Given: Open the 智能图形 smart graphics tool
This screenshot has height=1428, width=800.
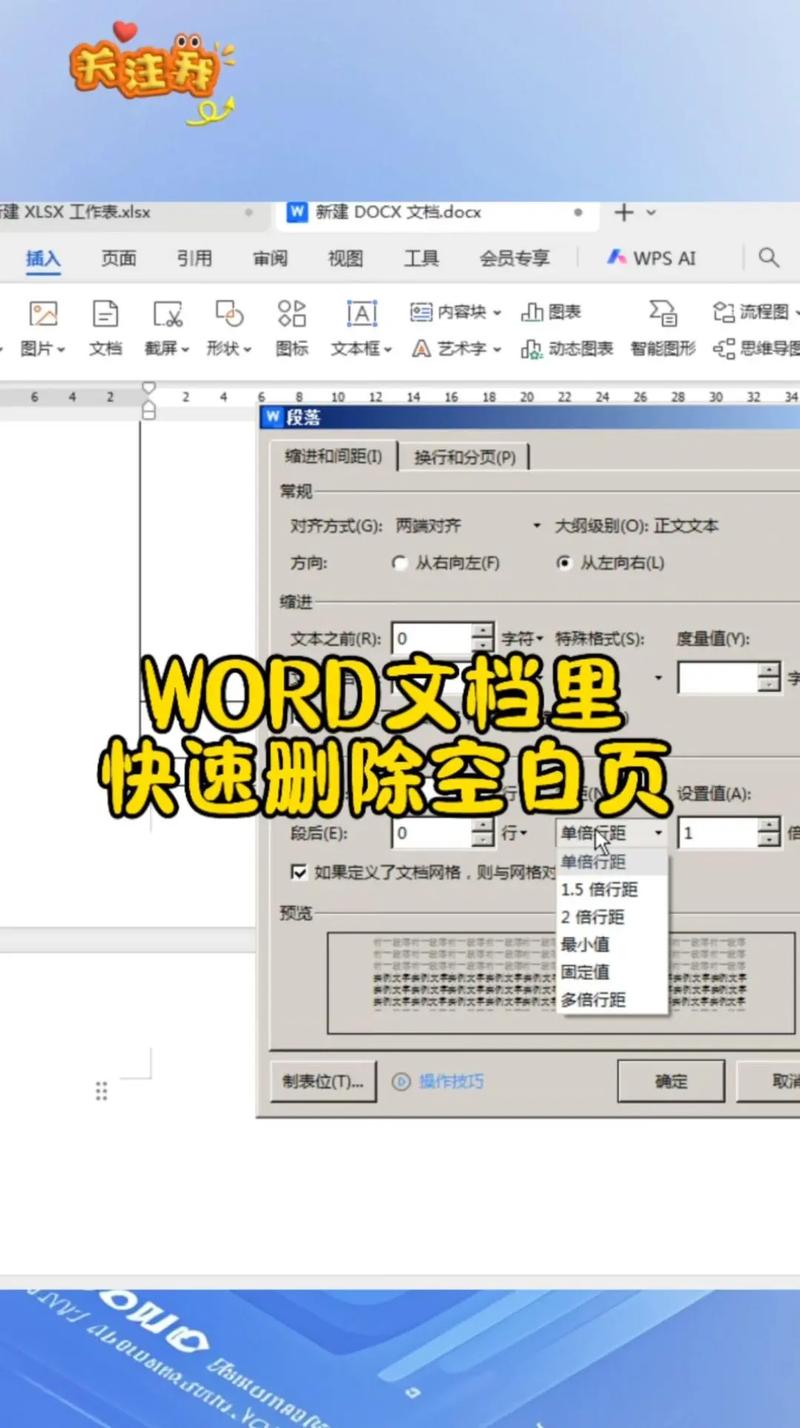Looking at the screenshot, I should (663, 329).
